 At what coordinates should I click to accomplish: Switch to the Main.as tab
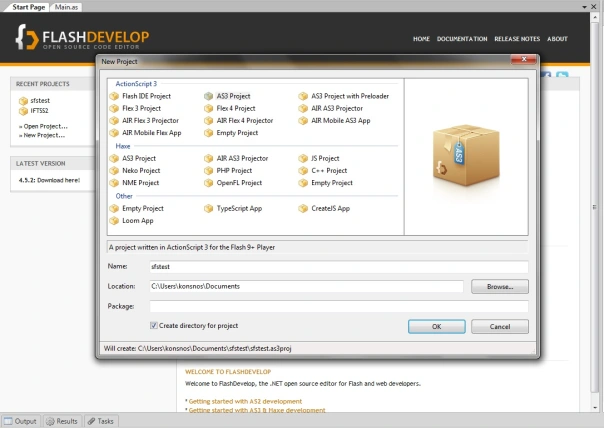[x=66, y=7]
